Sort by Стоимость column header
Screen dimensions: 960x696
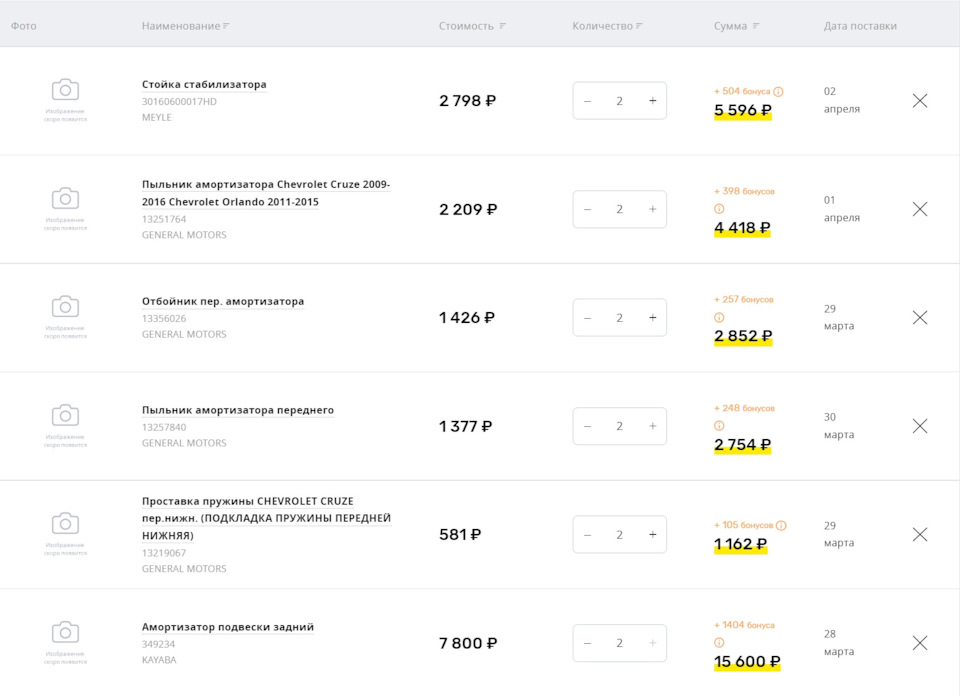click(472, 26)
